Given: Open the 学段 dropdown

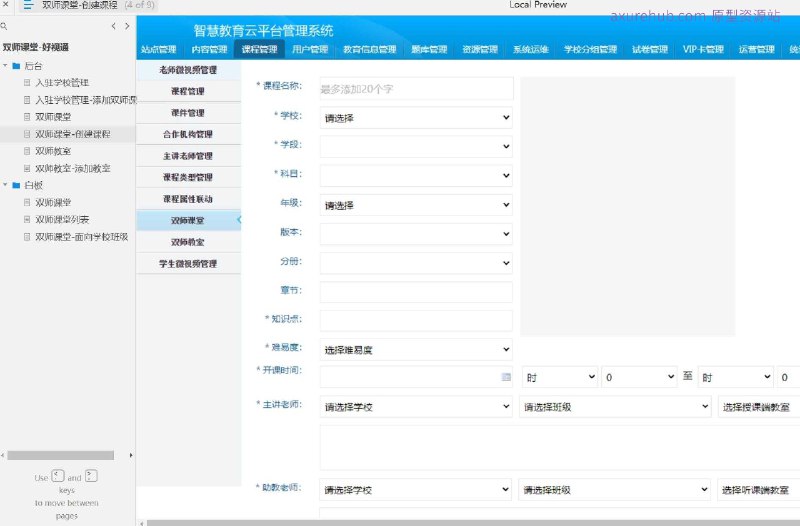Looking at the screenshot, I should pos(416,146).
